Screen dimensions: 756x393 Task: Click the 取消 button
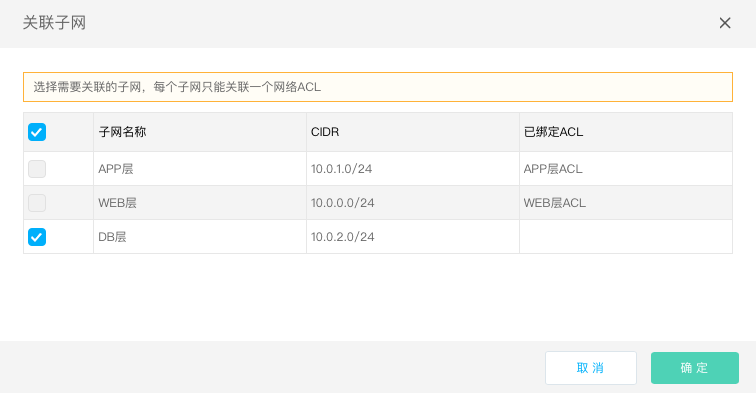(x=591, y=368)
